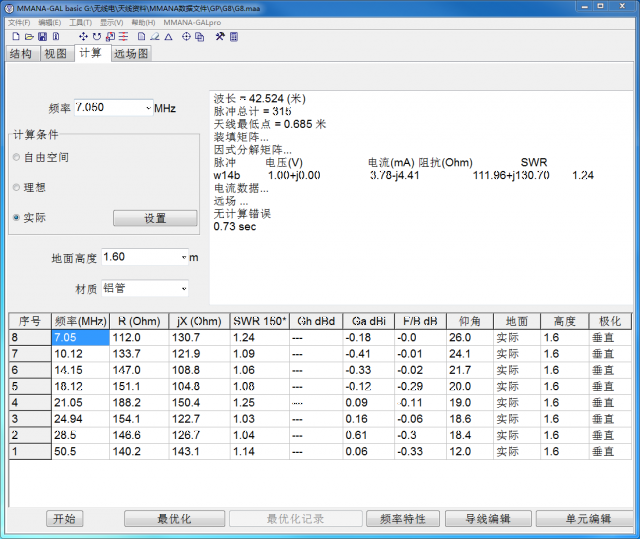Click the red stacking lines toolbar icon
This screenshot has width=640, height=539.
click(123, 37)
